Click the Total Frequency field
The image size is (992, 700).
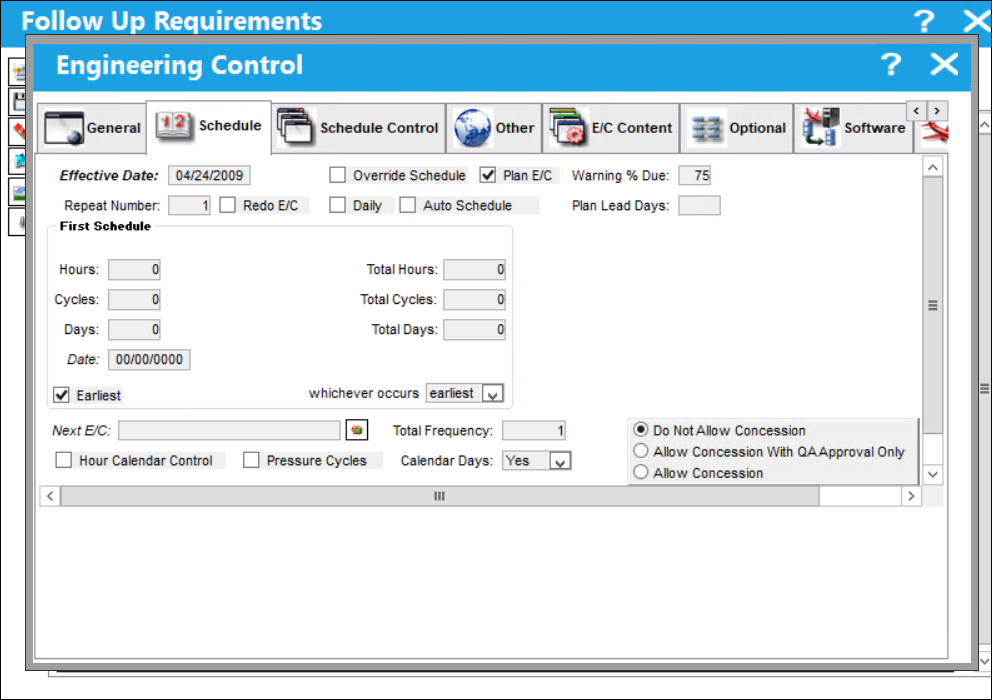pyautogui.click(x=533, y=430)
